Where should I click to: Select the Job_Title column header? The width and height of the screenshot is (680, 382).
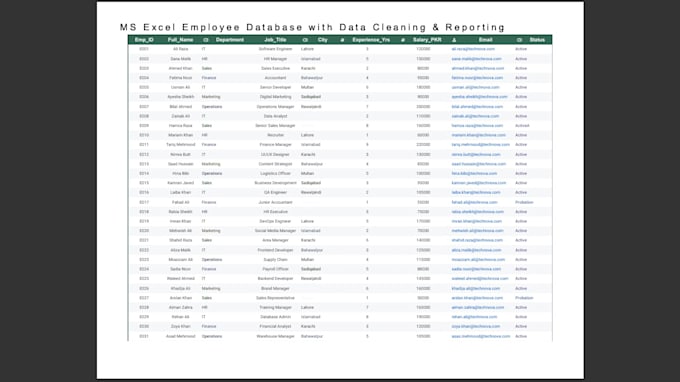click(275, 40)
